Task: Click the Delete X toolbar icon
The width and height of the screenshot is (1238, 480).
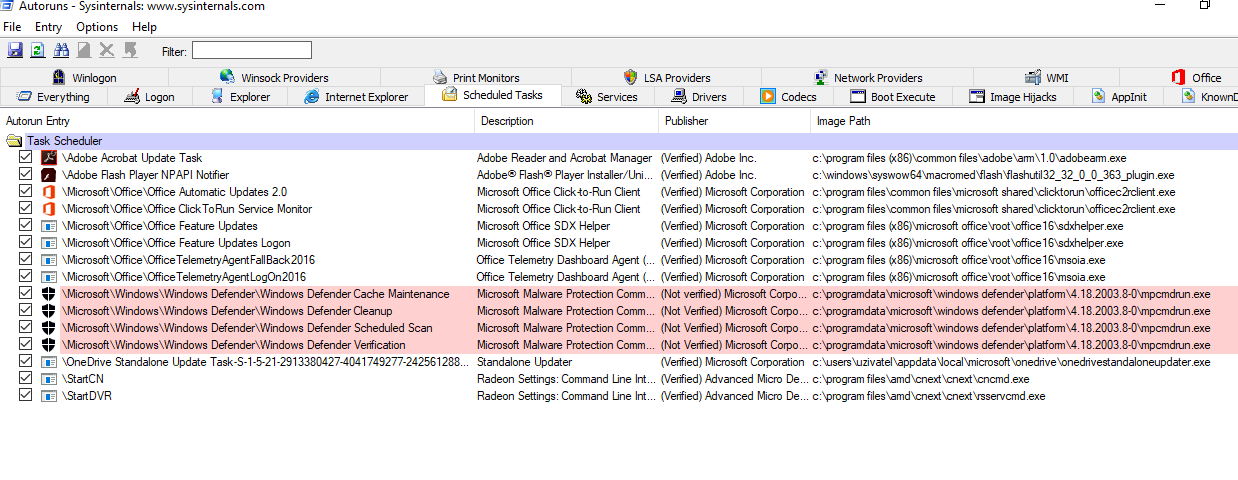Action: pyautogui.click(x=107, y=50)
